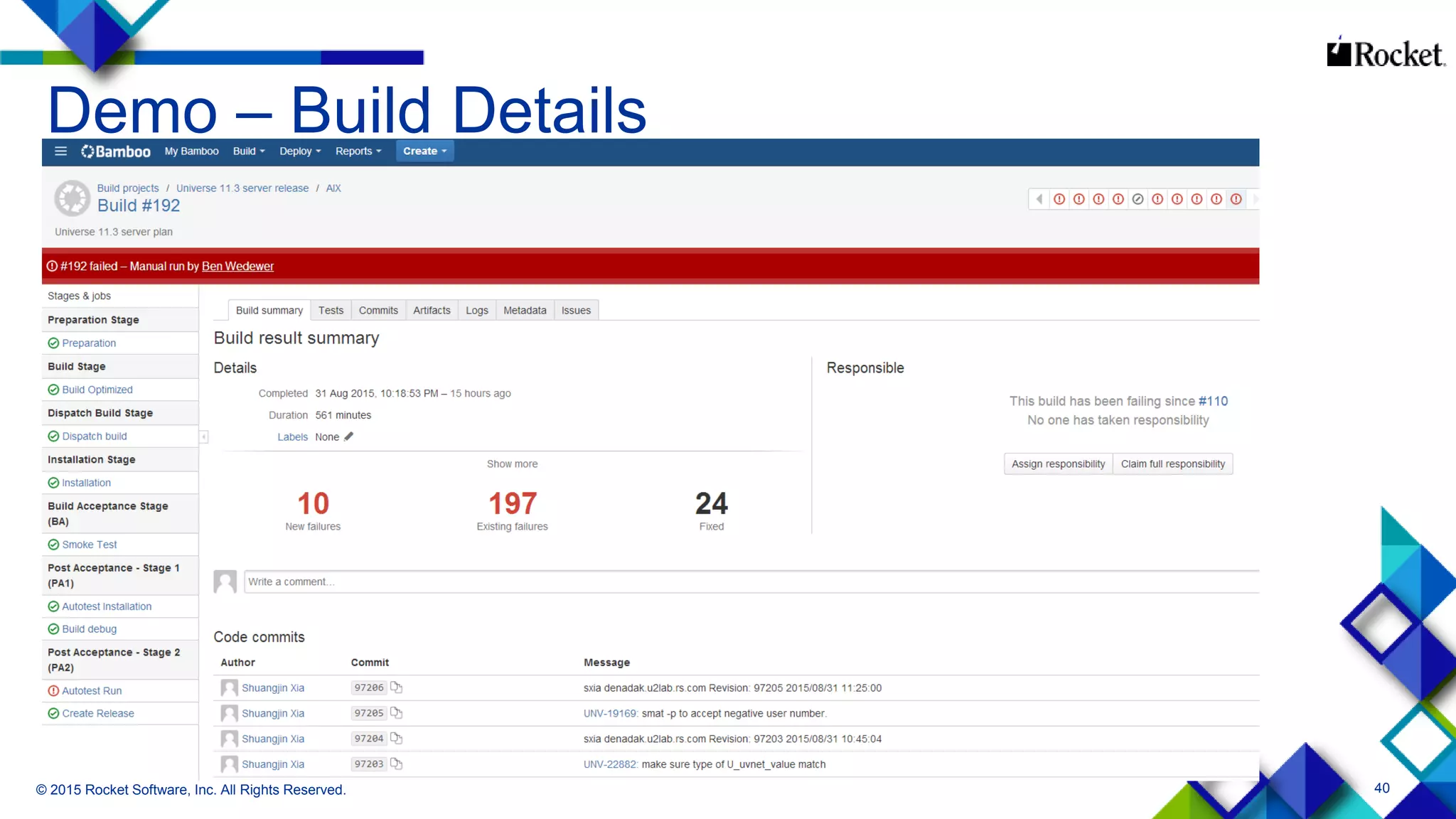
Task: Open author Shuangjin Xia for commit 97203
Action: tap(273, 765)
